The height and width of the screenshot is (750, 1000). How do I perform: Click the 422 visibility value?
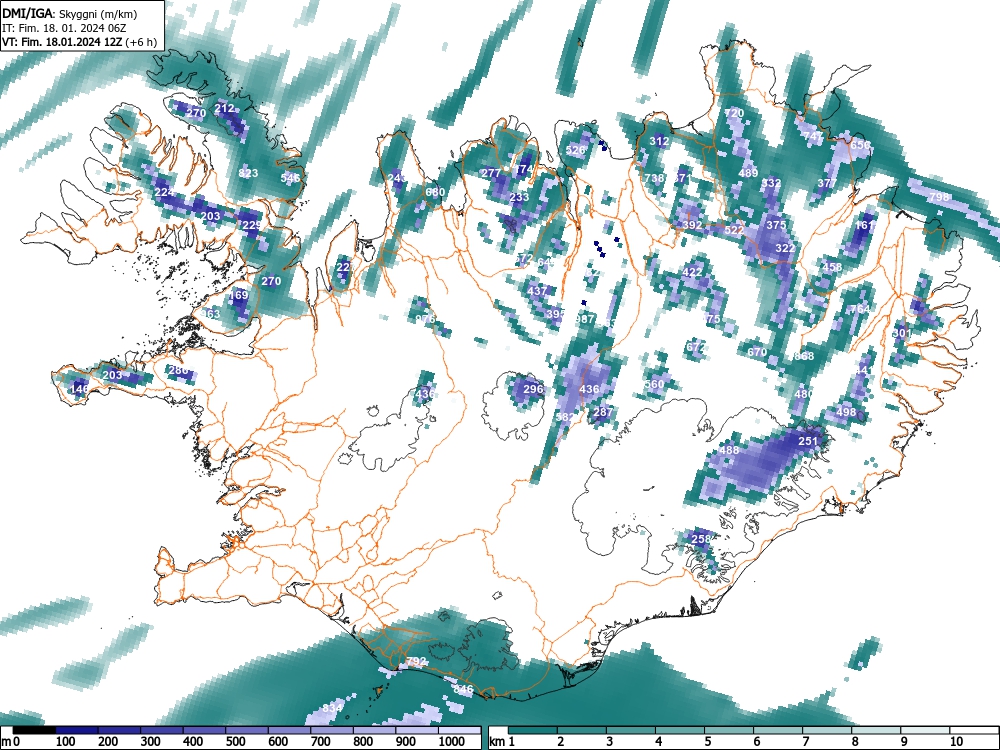click(x=693, y=272)
